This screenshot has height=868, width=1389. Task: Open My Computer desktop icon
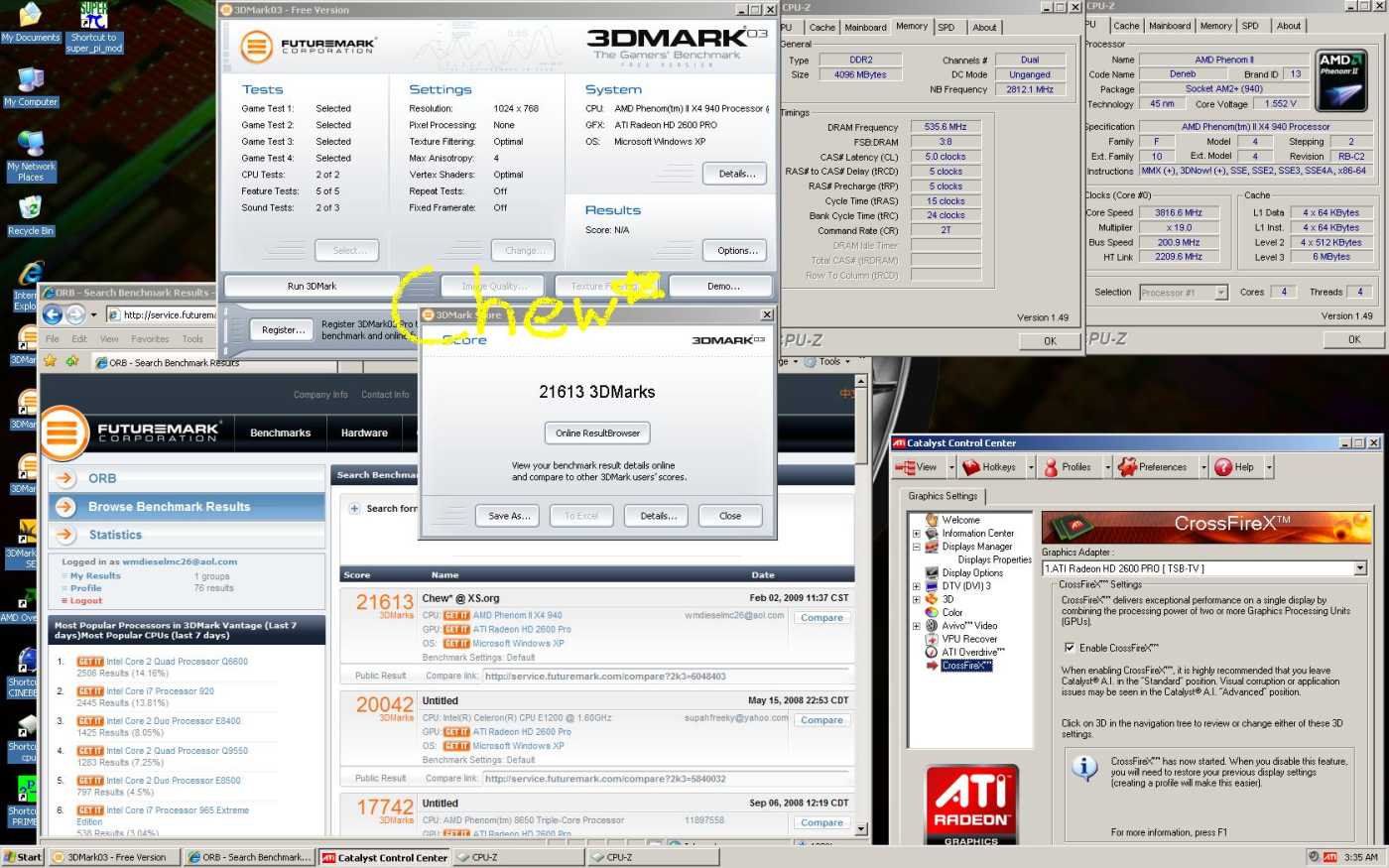30,87
